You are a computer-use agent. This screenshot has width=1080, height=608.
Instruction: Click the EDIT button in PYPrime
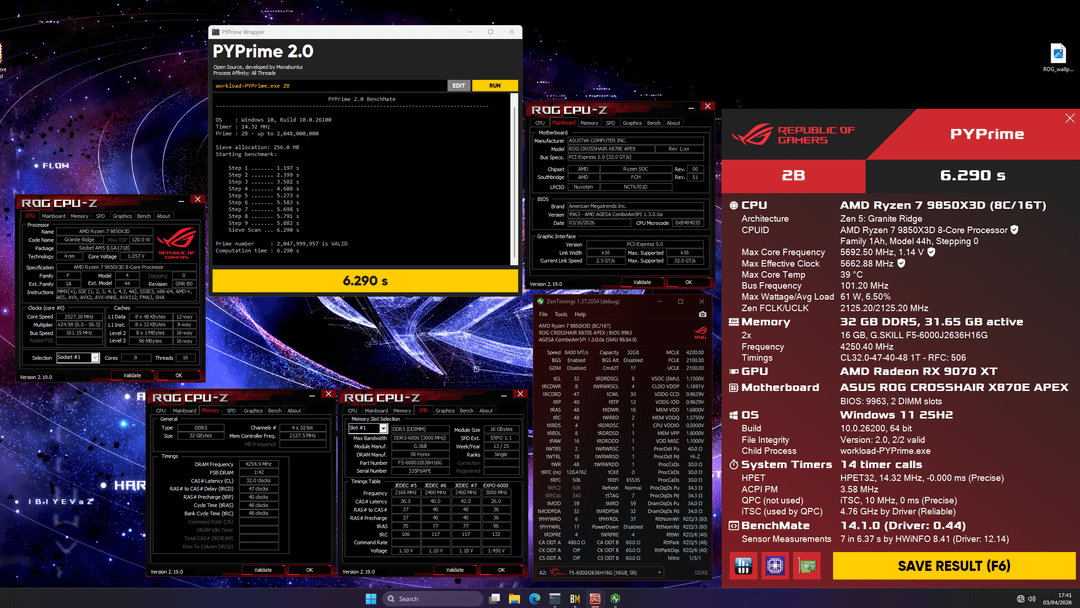[x=459, y=86]
